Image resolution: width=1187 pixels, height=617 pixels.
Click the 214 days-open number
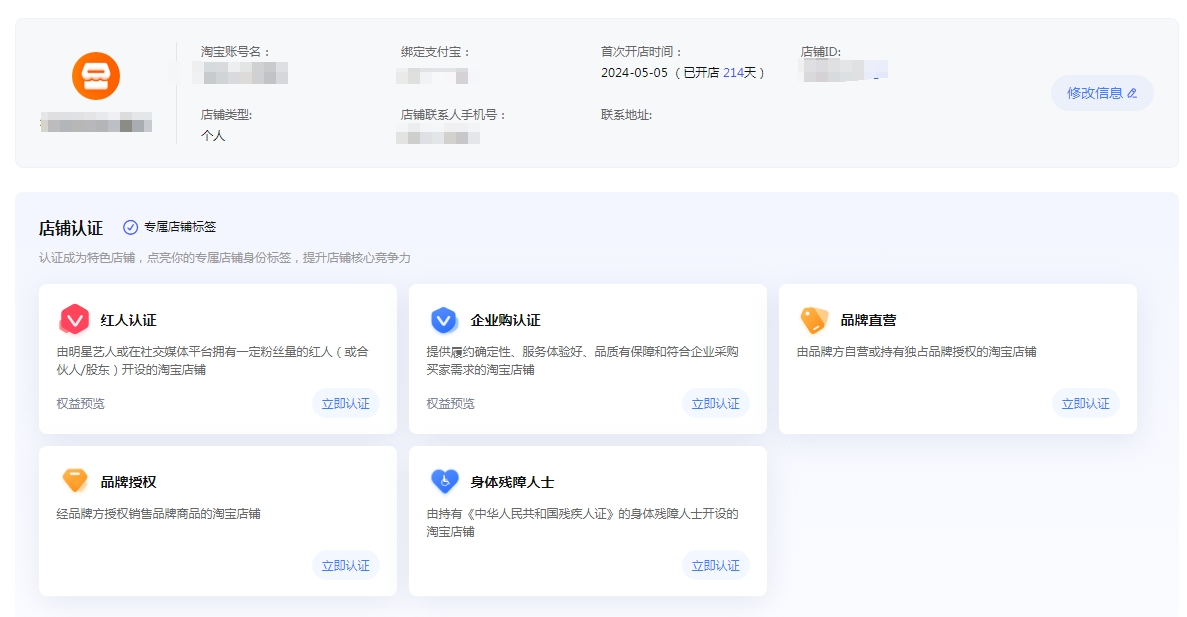tap(734, 73)
